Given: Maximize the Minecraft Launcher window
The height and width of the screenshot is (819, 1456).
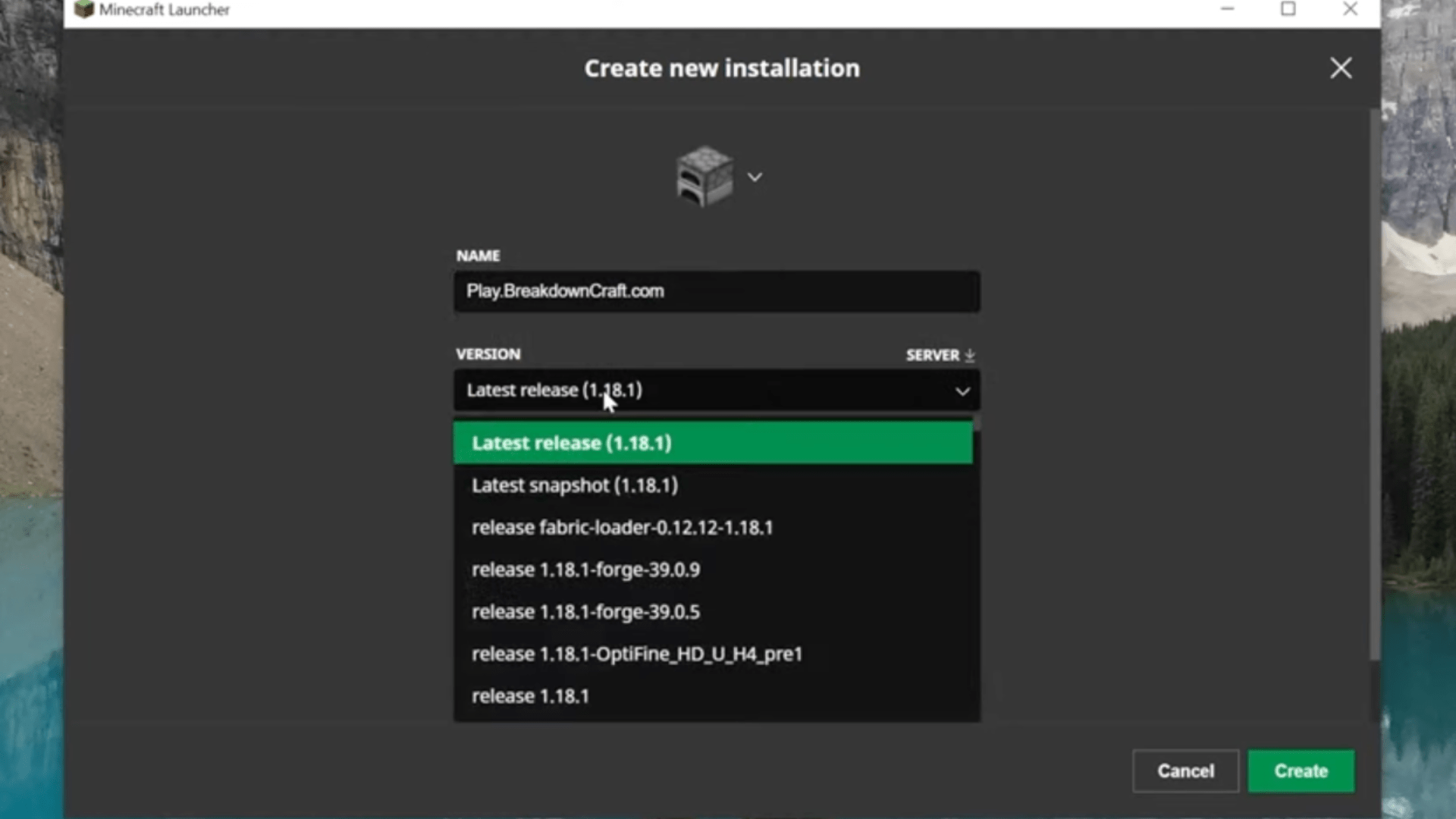Looking at the screenshot, I should pyautogui.click(x=1288, y=9).
